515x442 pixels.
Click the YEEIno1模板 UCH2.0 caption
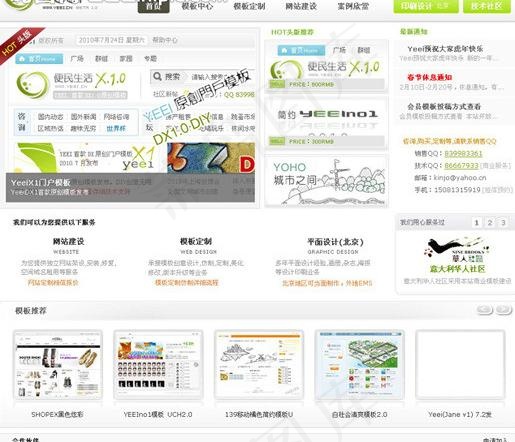158,415
